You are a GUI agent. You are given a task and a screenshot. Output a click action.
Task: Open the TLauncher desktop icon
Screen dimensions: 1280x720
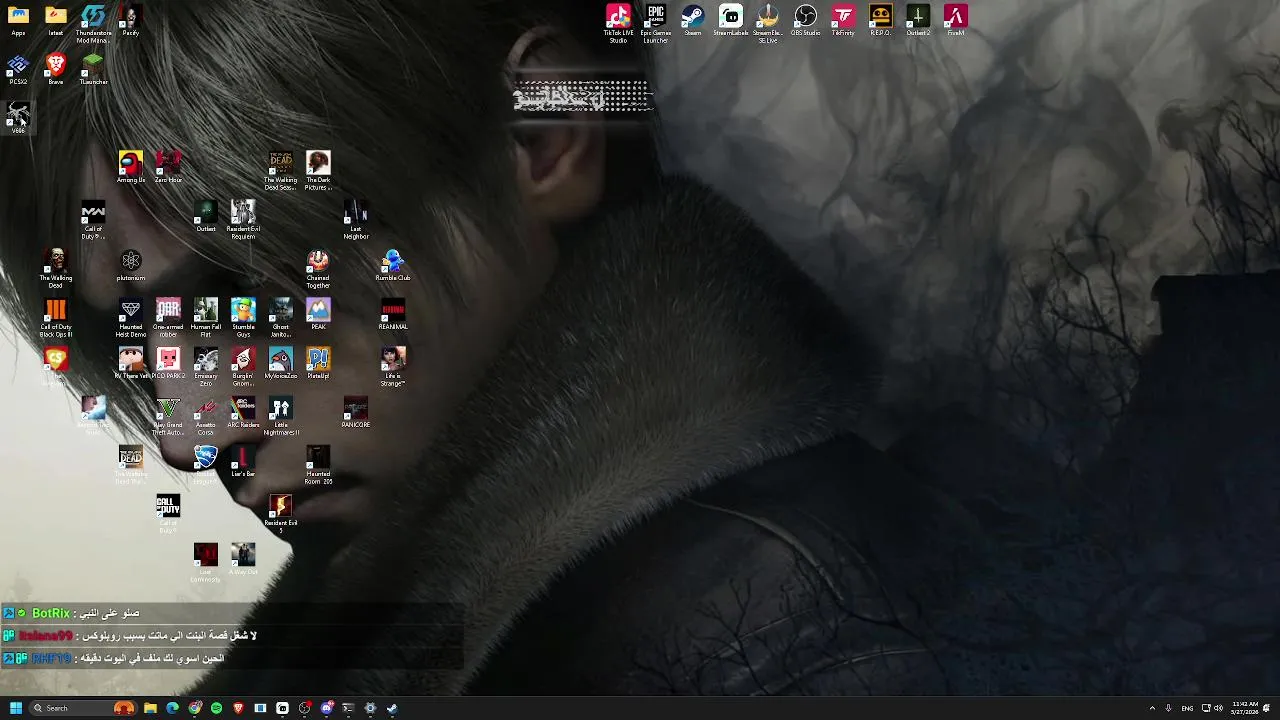point(93,69)
